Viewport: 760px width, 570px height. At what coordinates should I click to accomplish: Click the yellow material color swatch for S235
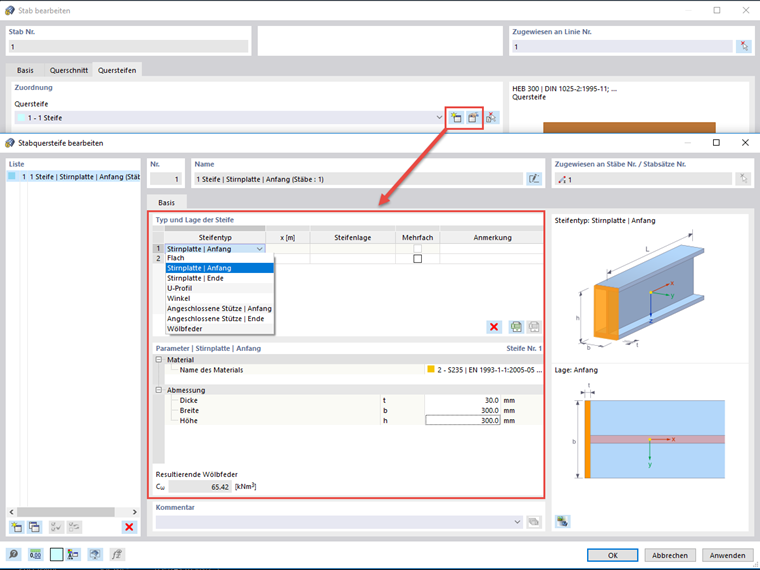(x=430, y=369)
